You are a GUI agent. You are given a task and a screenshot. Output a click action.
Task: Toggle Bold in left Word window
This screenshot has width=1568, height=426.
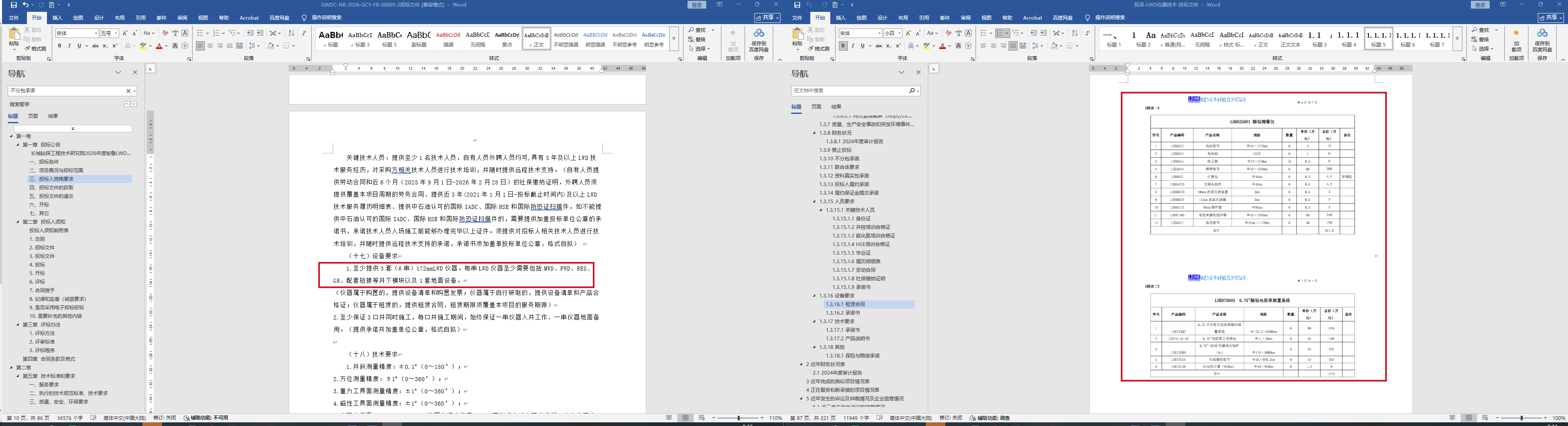pyautogui.click(x=60, y=46)
